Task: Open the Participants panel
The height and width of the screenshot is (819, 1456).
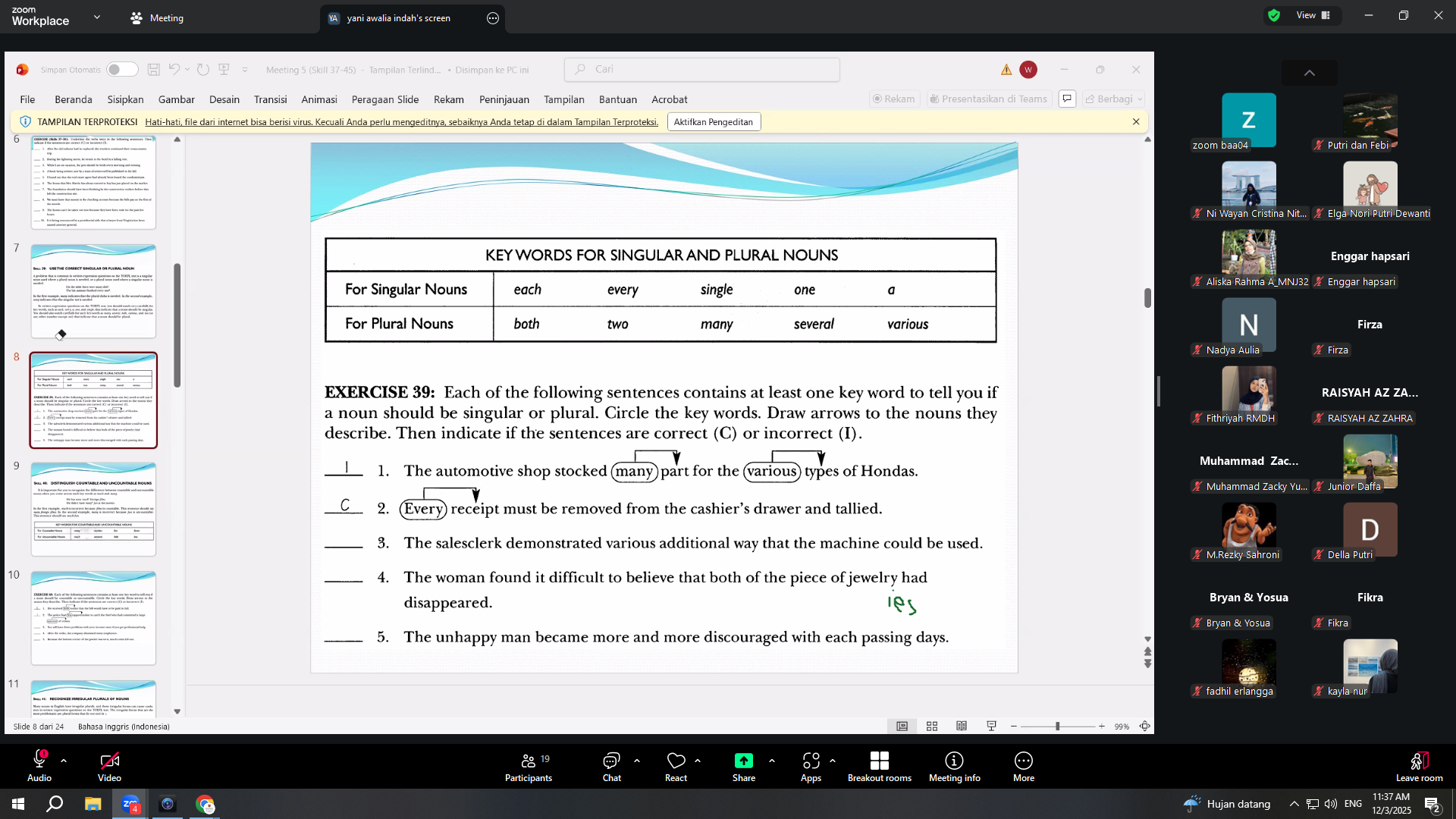Action: (x=529, y=766)
